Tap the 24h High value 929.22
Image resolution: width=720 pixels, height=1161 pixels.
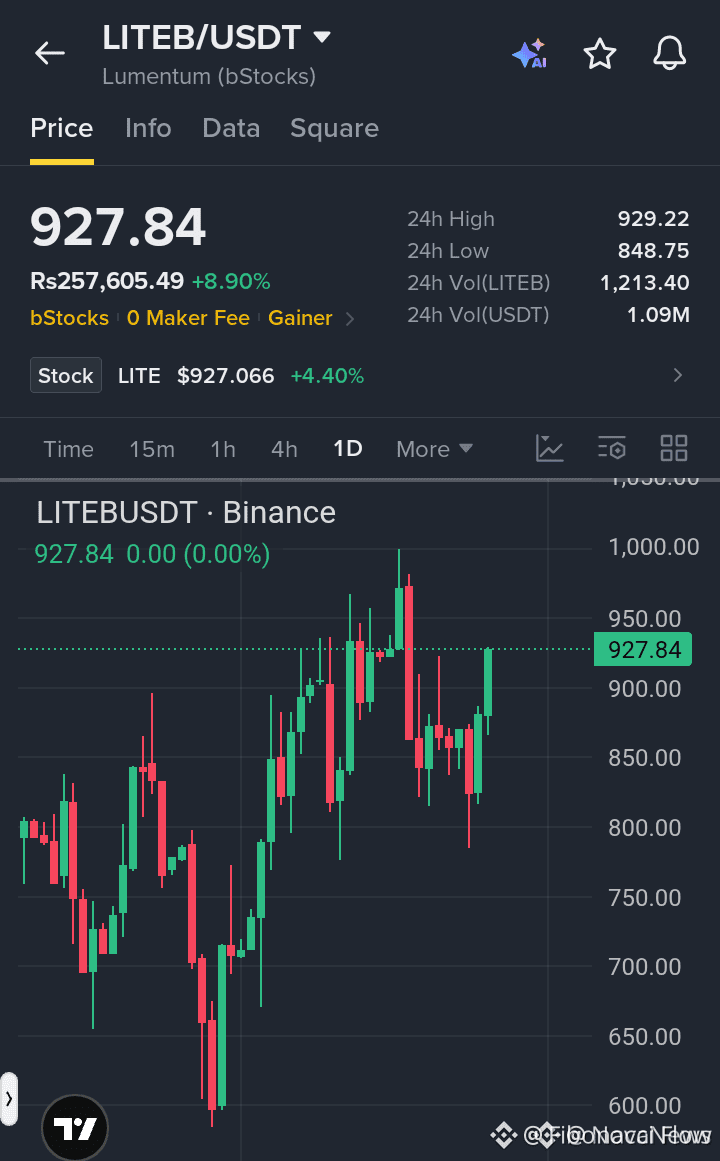(653, 218)
